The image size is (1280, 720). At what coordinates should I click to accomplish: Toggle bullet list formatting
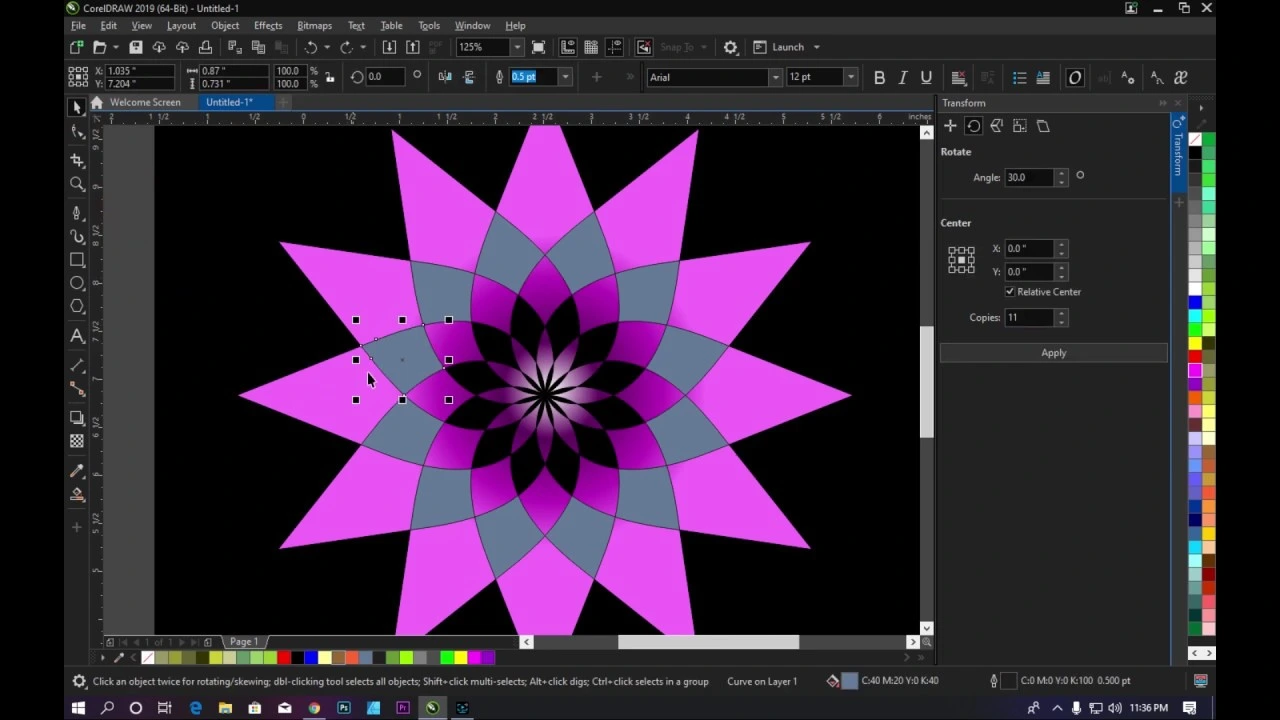click(1019, 77)
